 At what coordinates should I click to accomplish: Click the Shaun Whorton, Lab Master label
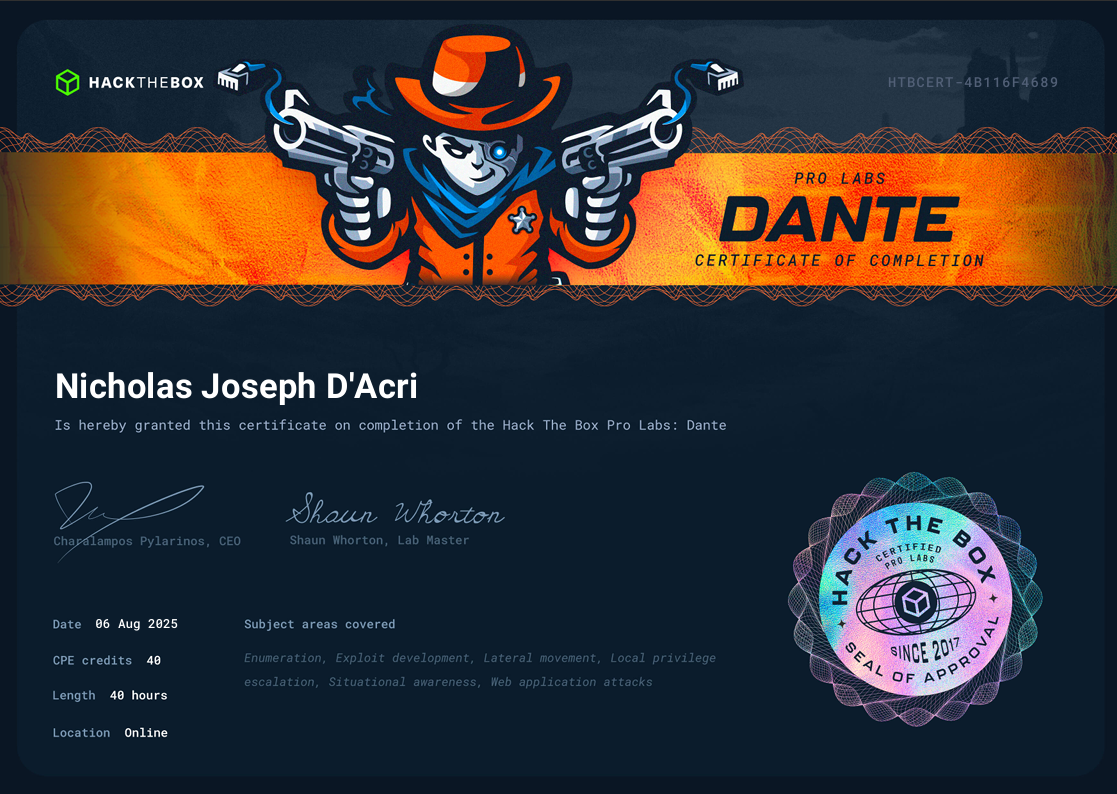point(379,540)
